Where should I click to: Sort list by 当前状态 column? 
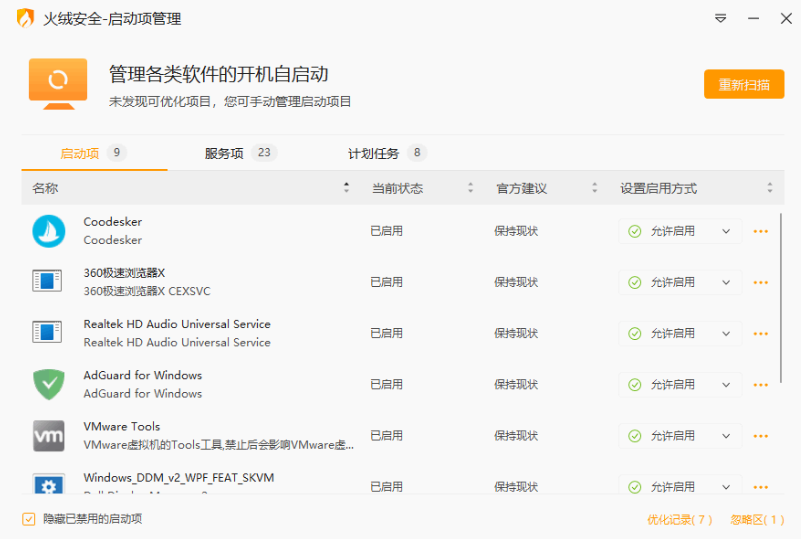(420, 188)
